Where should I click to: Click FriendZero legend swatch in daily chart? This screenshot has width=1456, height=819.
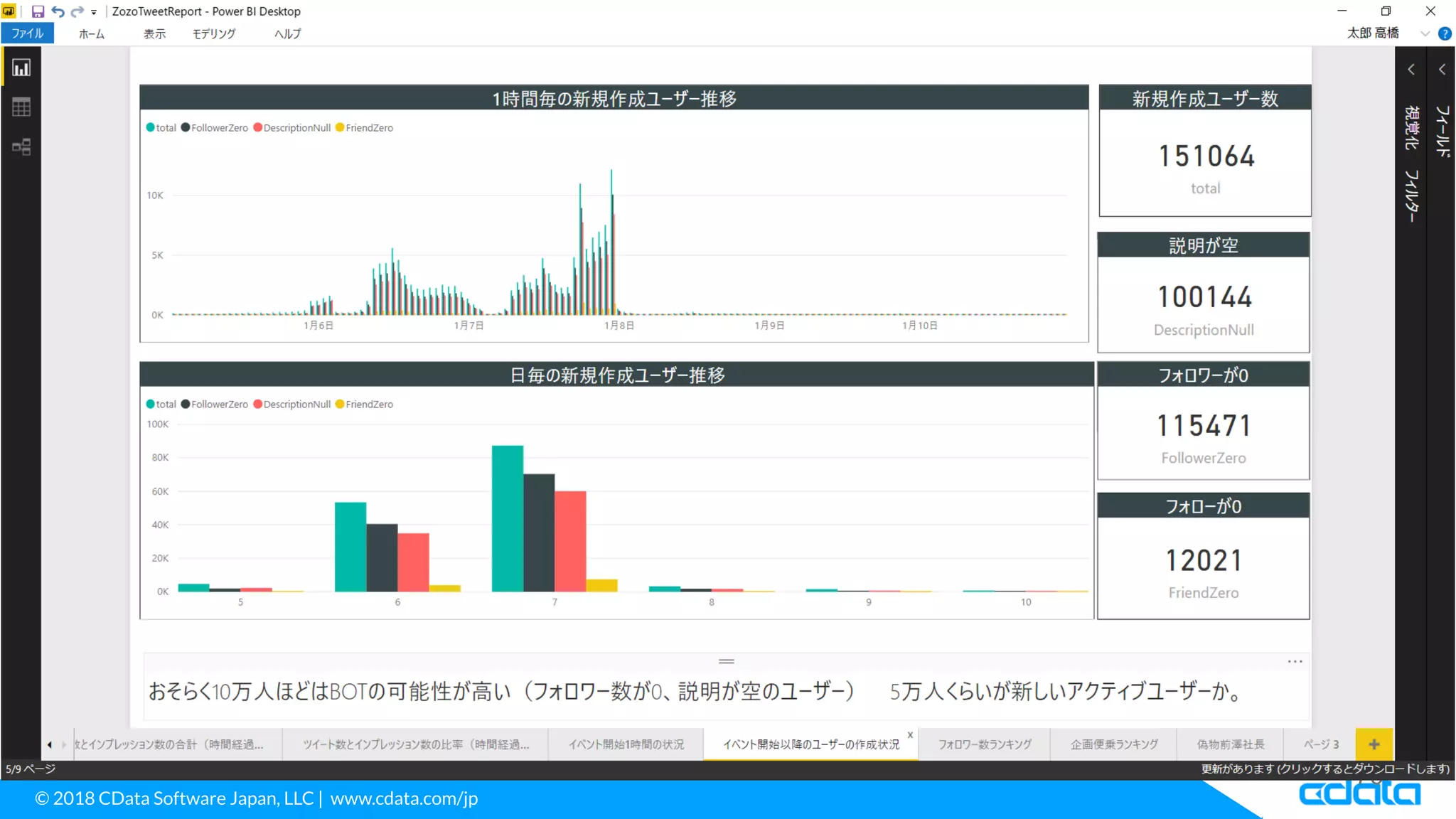click(x=340, y=404)
